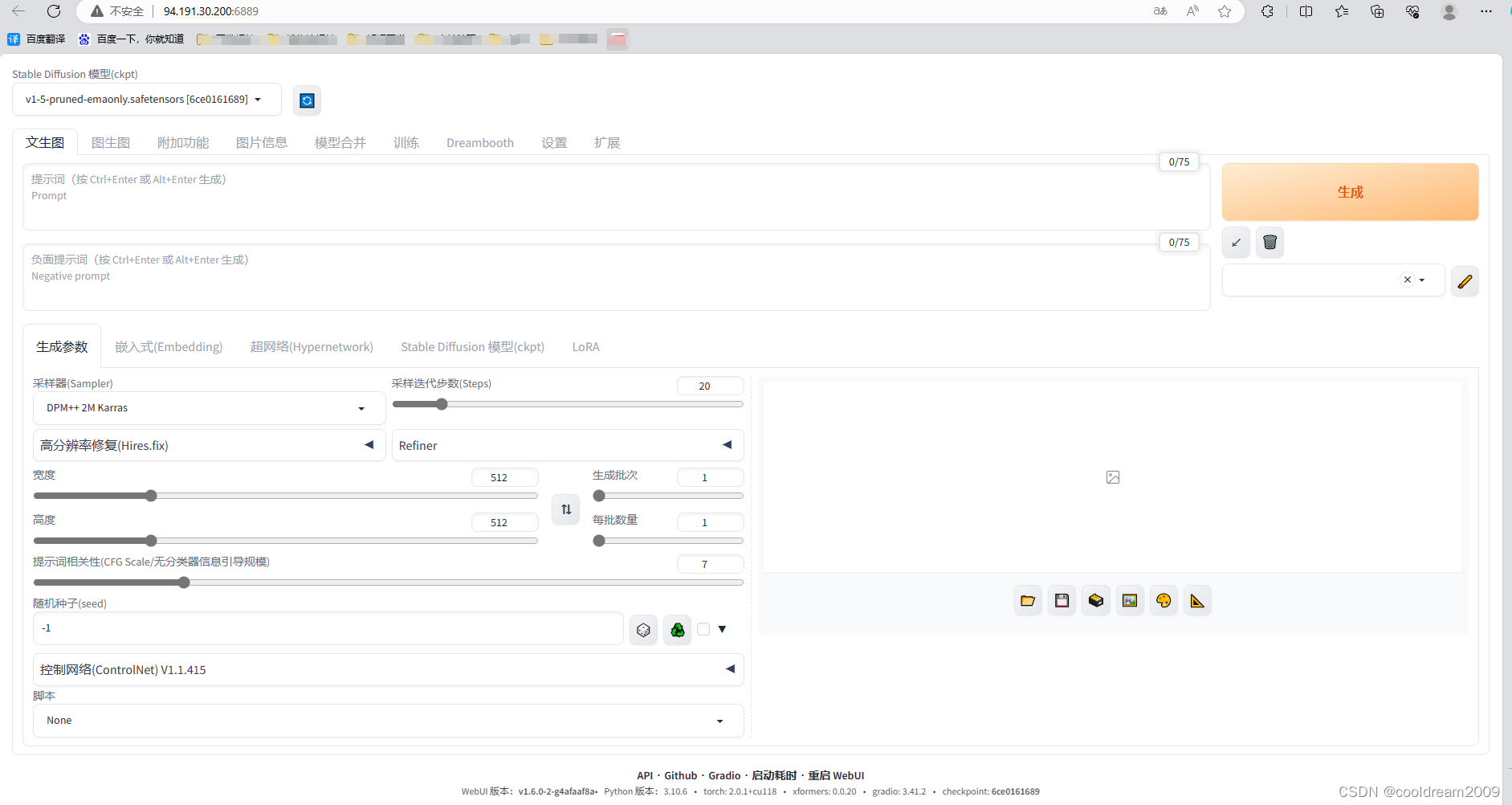1512x805 pixels.
Task: Adjust the sampling steps slider
Action: tap(567, 404)
